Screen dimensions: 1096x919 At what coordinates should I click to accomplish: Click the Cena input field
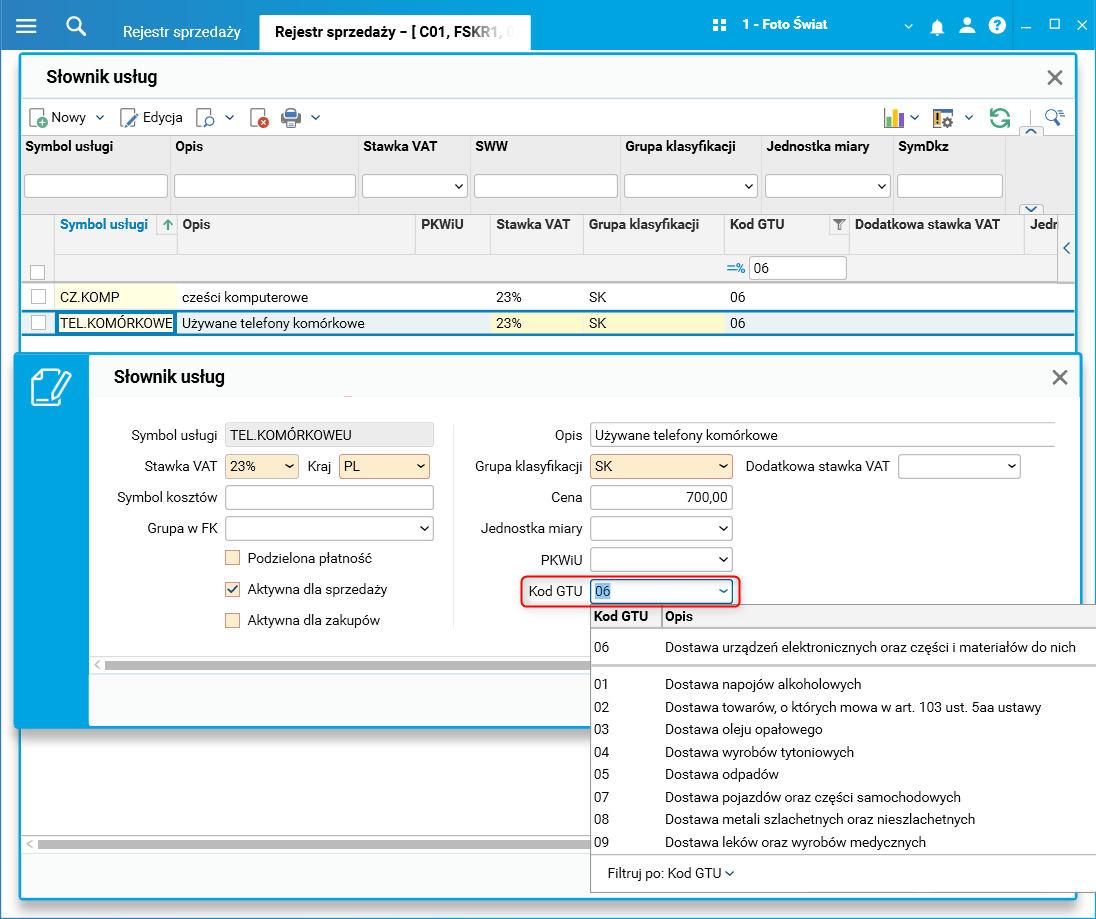(x=661, y=497)
